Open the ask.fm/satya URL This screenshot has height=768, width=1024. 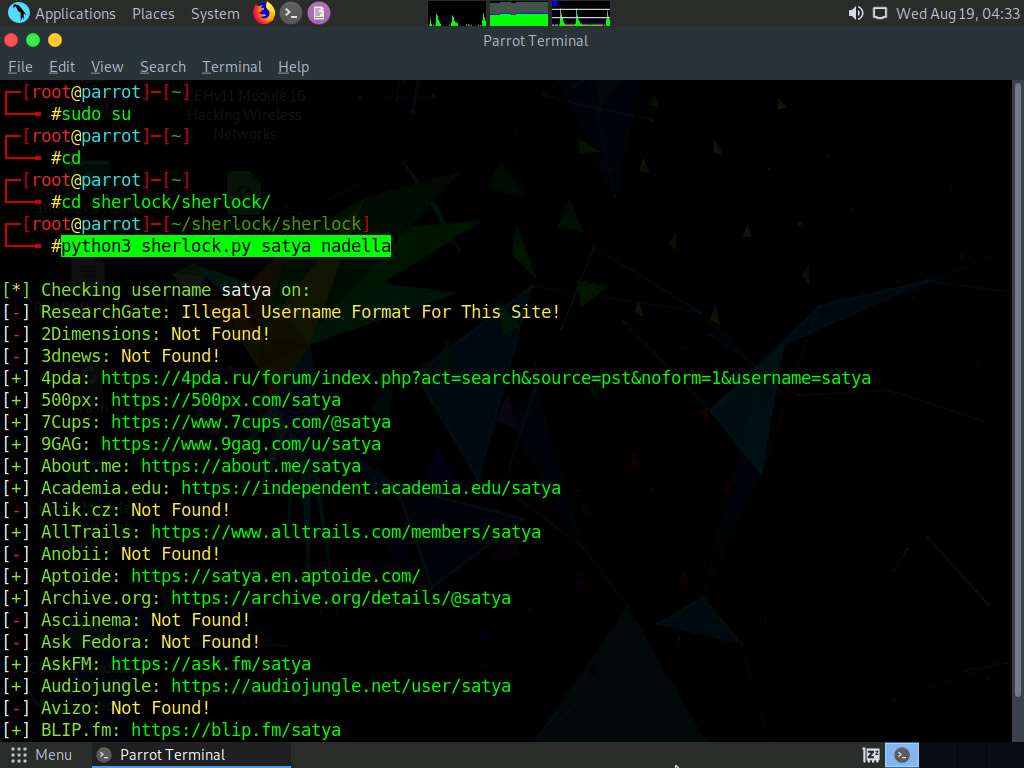click(x=211, y=664)
